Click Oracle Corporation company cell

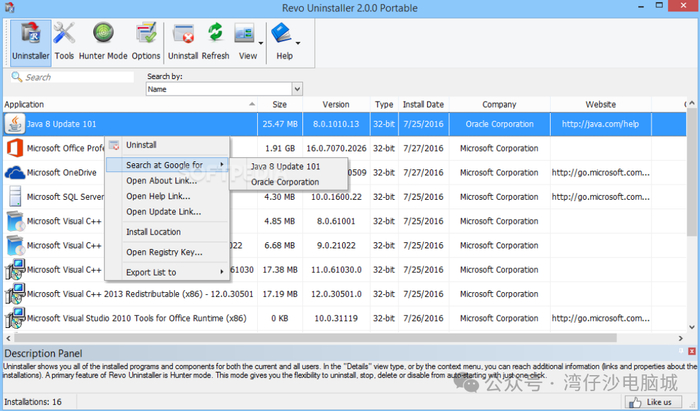click(499, 124)
